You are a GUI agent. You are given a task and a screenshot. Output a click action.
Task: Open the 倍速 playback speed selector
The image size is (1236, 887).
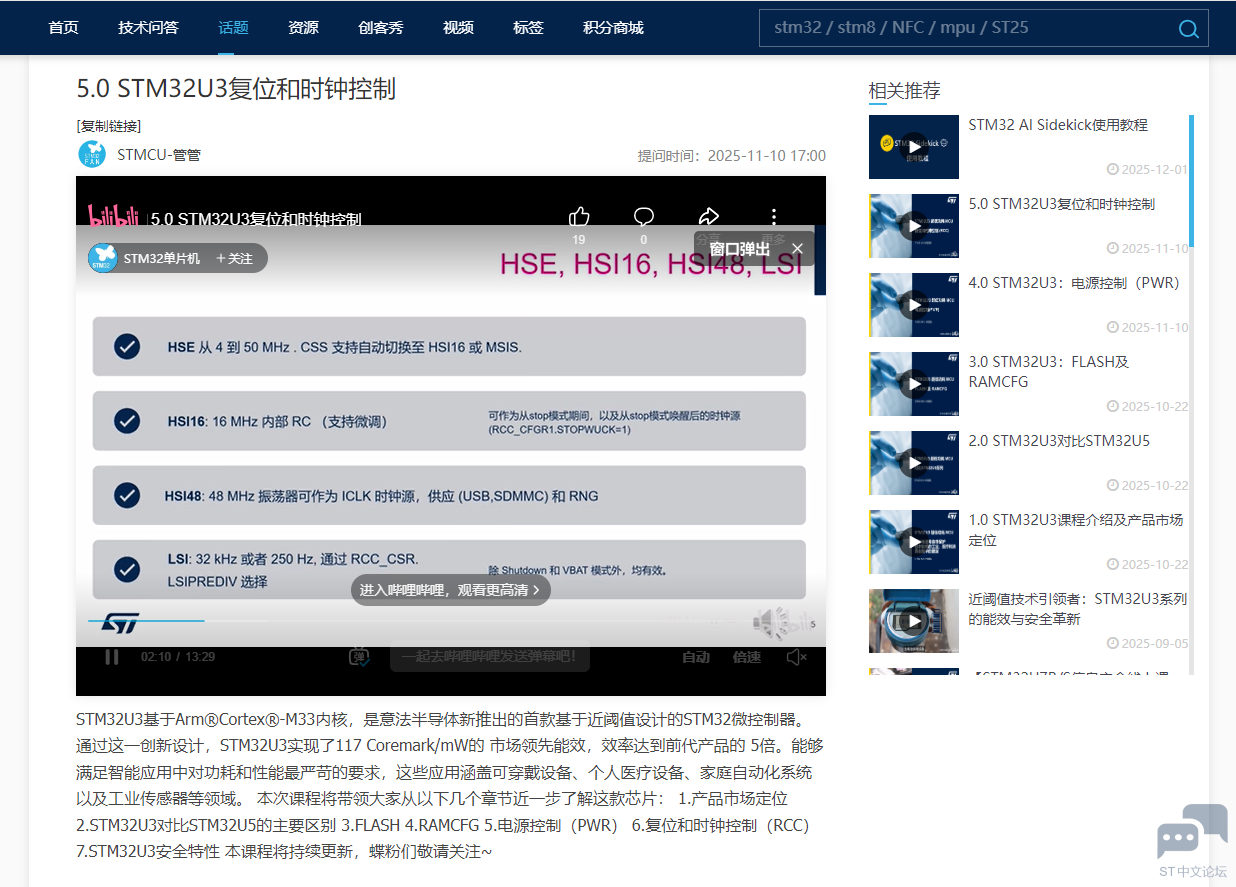[x=746, y=657]
